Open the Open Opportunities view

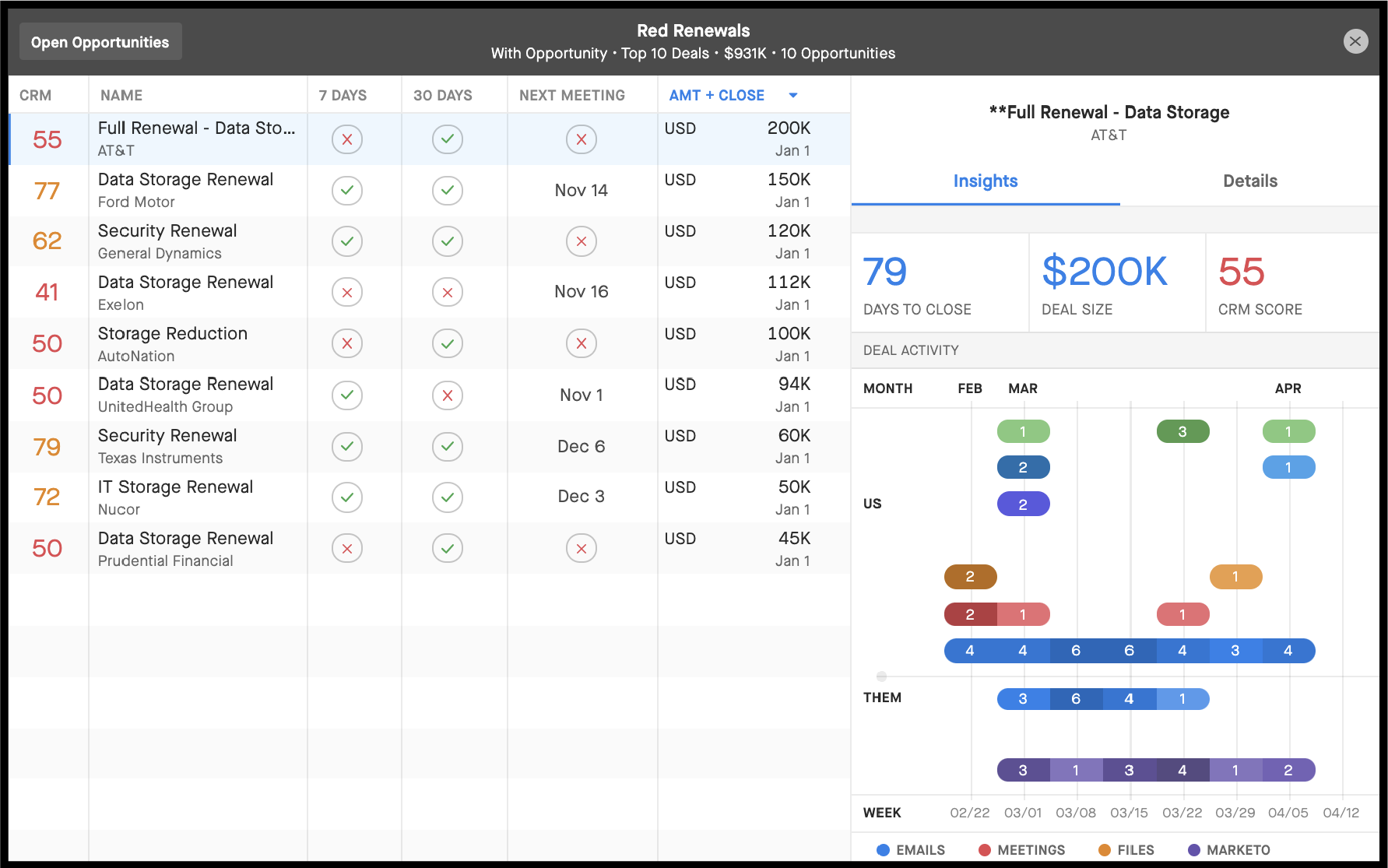[x=100, y=42]
